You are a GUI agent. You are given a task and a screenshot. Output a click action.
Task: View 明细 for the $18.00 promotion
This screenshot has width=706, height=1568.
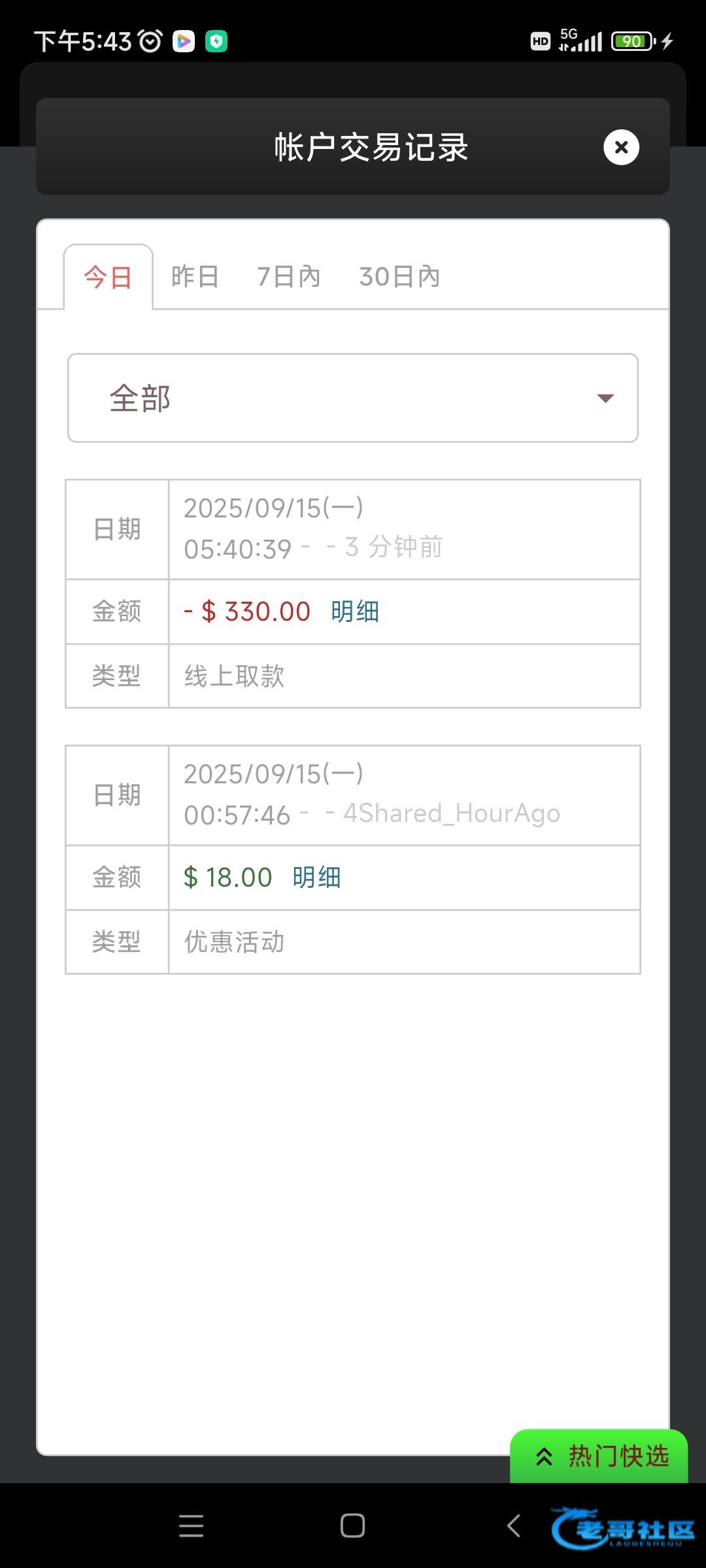[316, 877]
